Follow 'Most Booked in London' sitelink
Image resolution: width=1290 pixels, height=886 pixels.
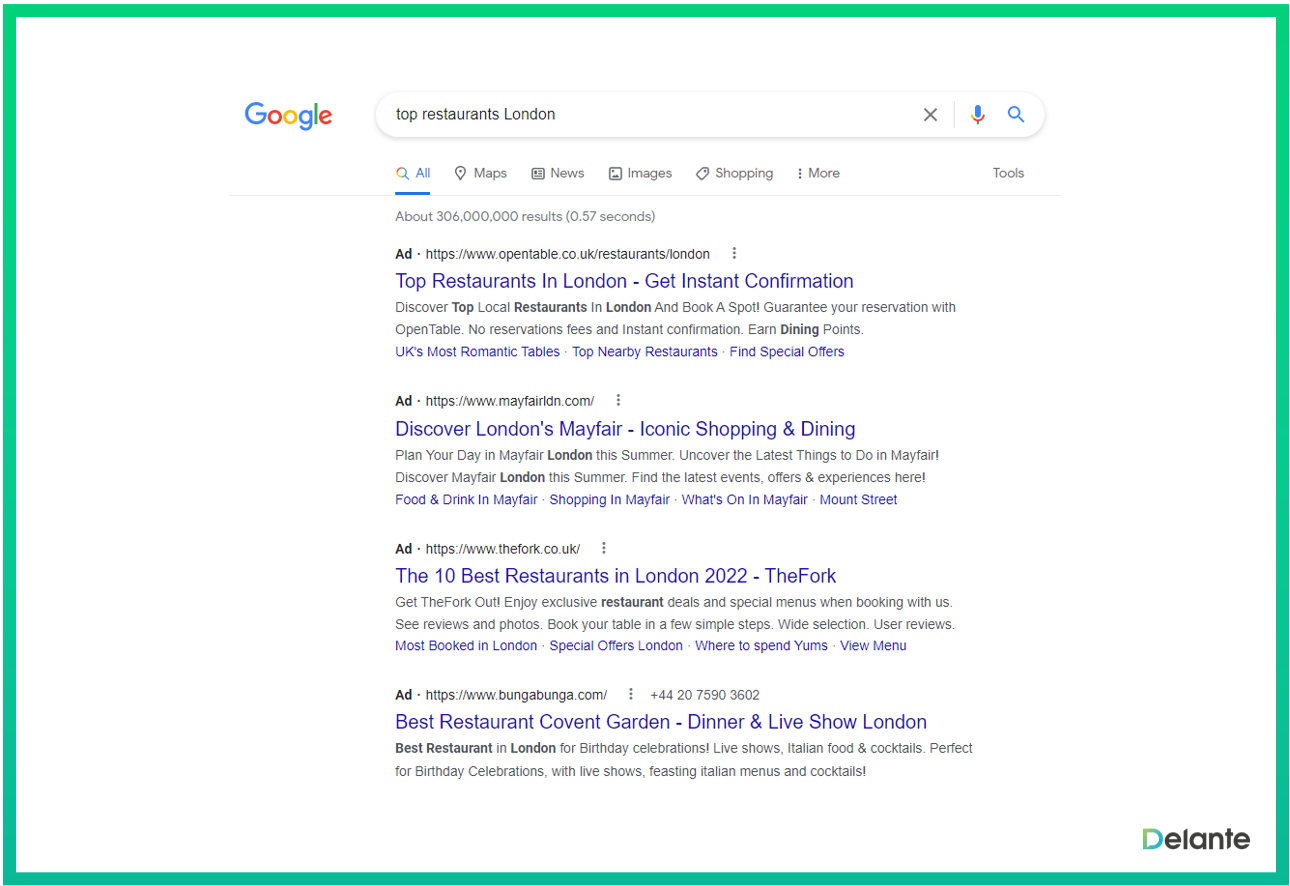466,646
